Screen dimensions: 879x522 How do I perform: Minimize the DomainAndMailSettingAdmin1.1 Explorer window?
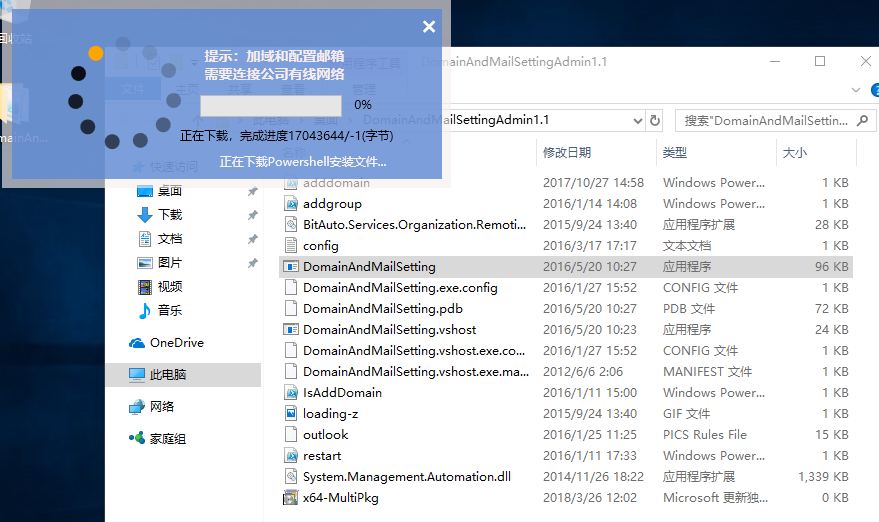point(775,61)
